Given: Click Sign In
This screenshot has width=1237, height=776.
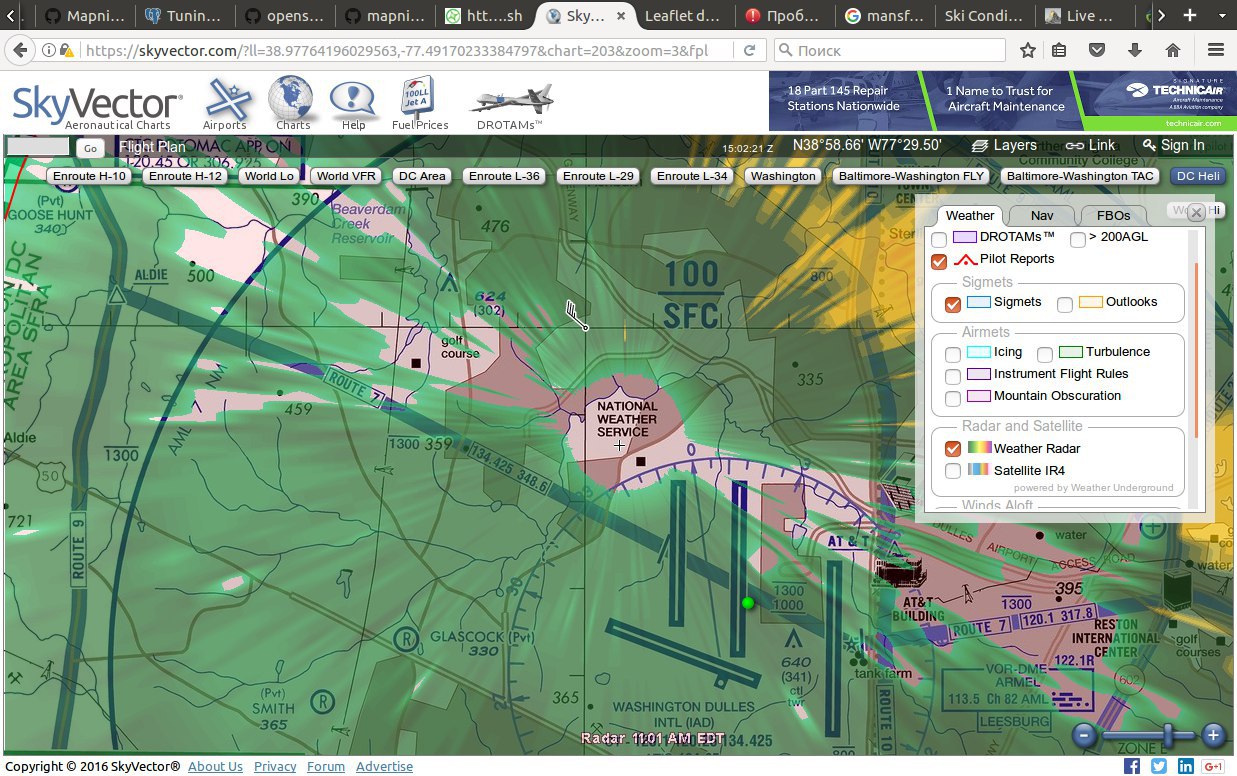Looking at the screenshot, I should pyautogui.click(x=1173, y=145).
